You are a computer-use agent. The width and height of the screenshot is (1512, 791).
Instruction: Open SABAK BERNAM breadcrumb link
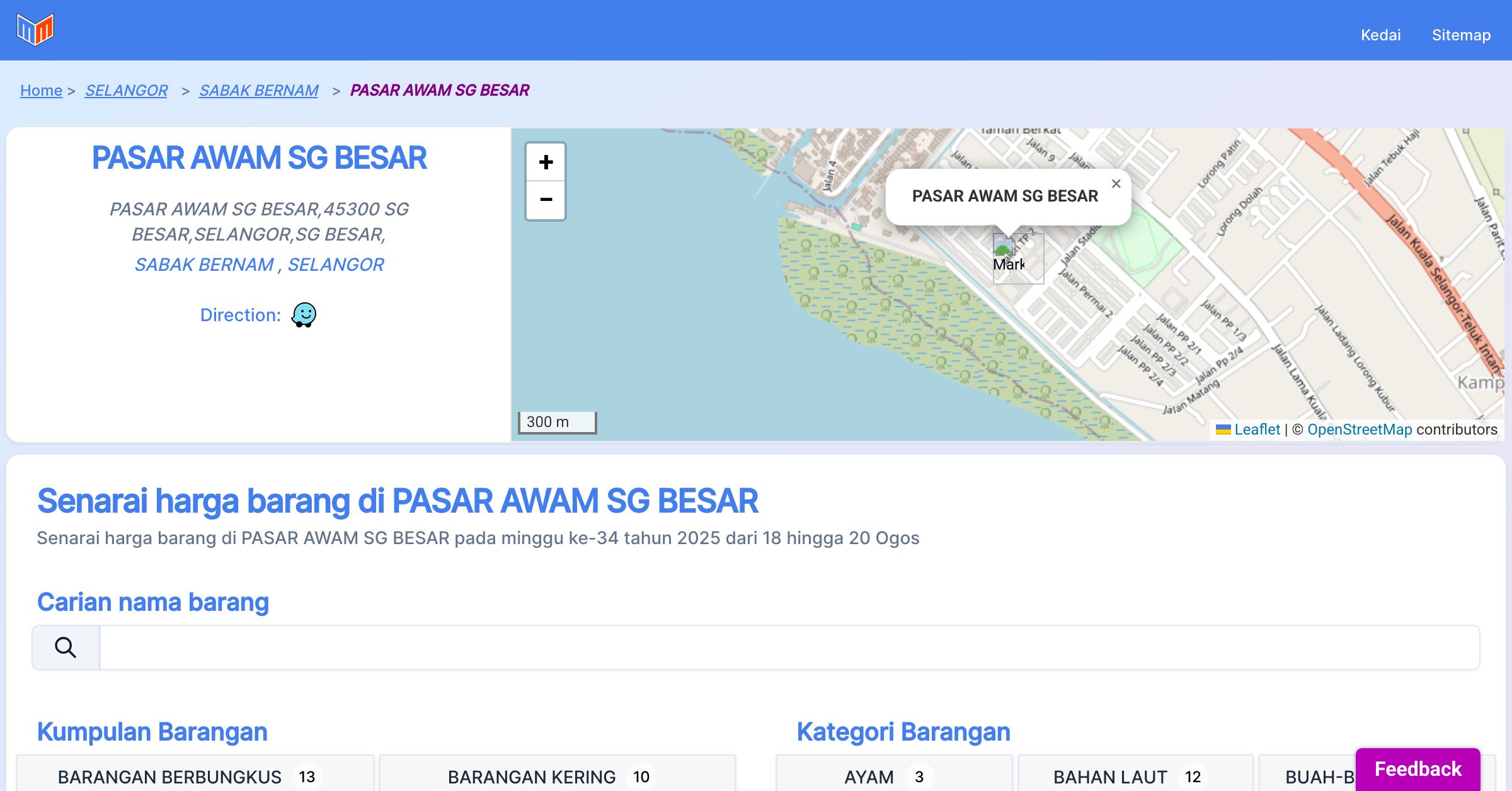[x=258, y=90]
